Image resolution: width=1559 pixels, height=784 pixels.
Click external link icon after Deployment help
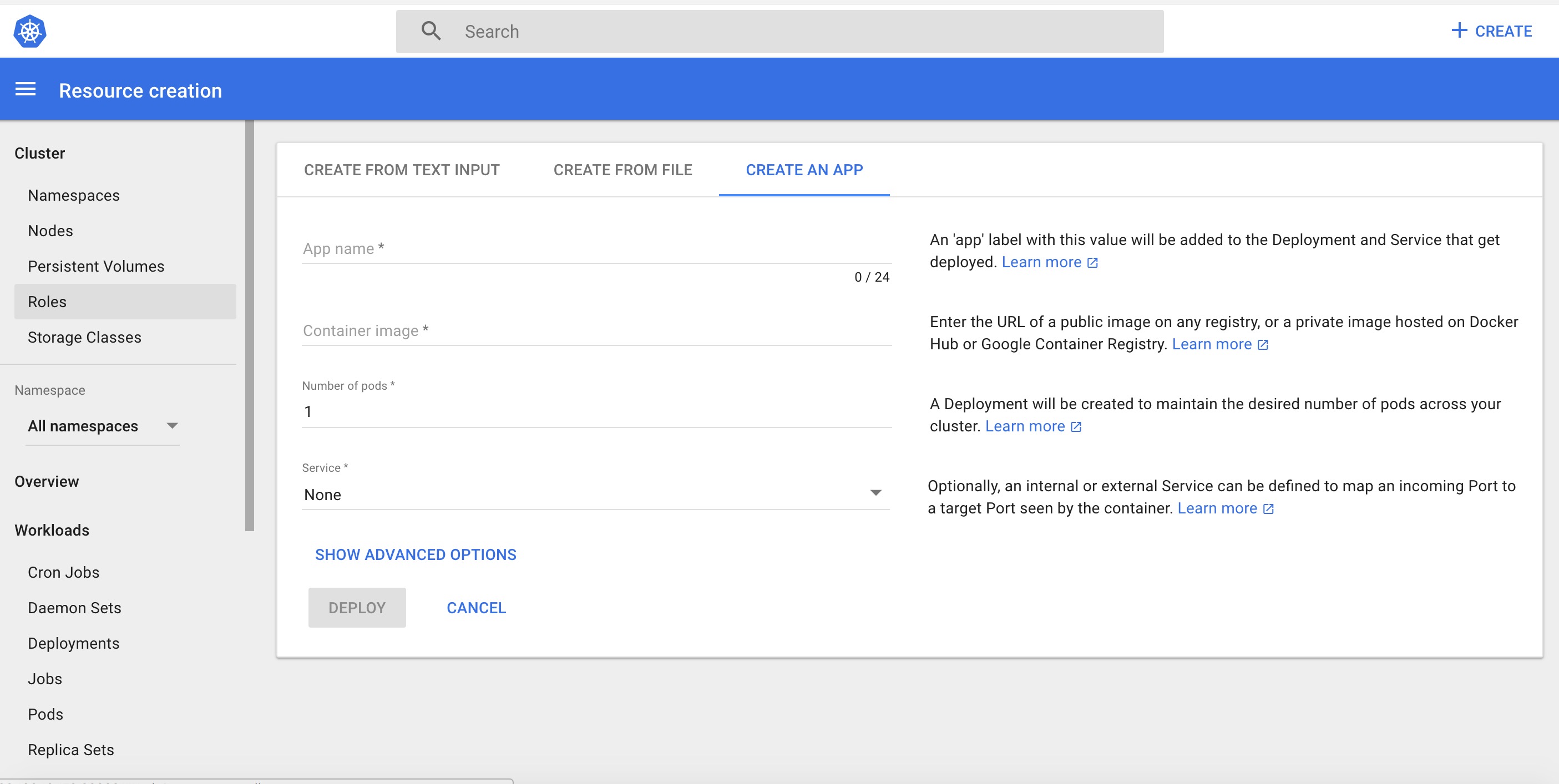(x=1076, y=427)
